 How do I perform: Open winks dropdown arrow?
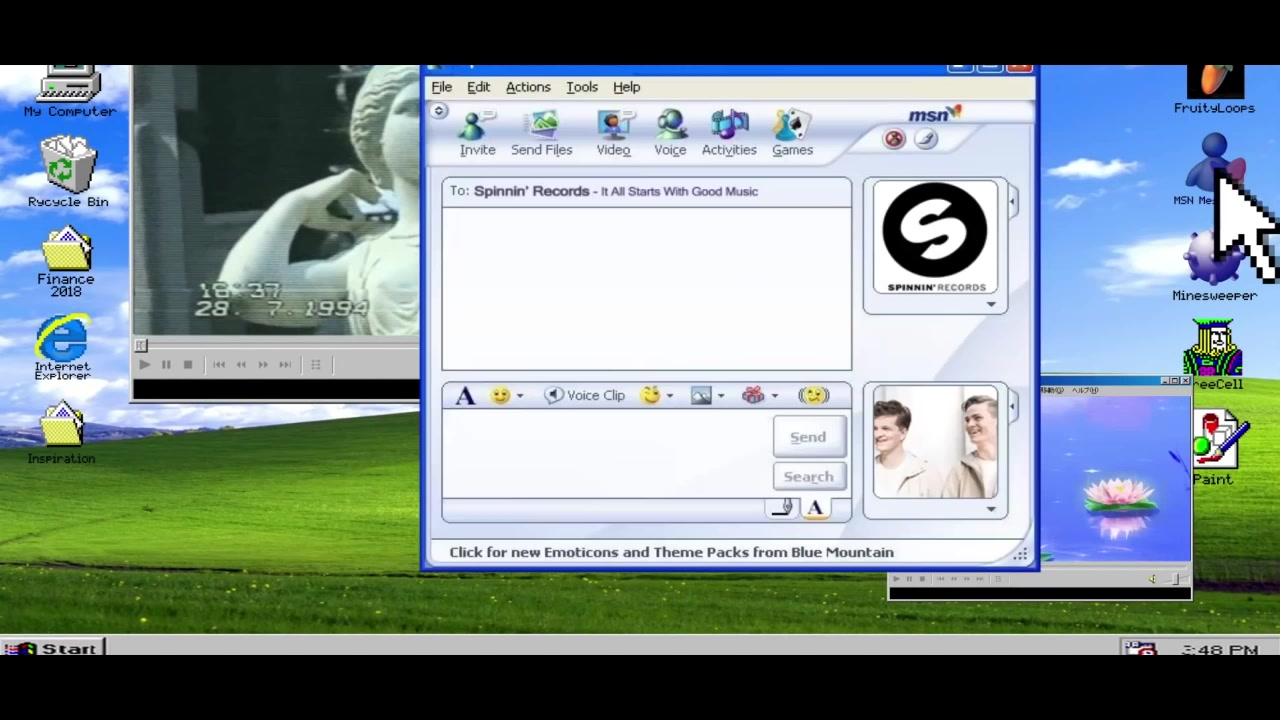(x=669, y=396)
